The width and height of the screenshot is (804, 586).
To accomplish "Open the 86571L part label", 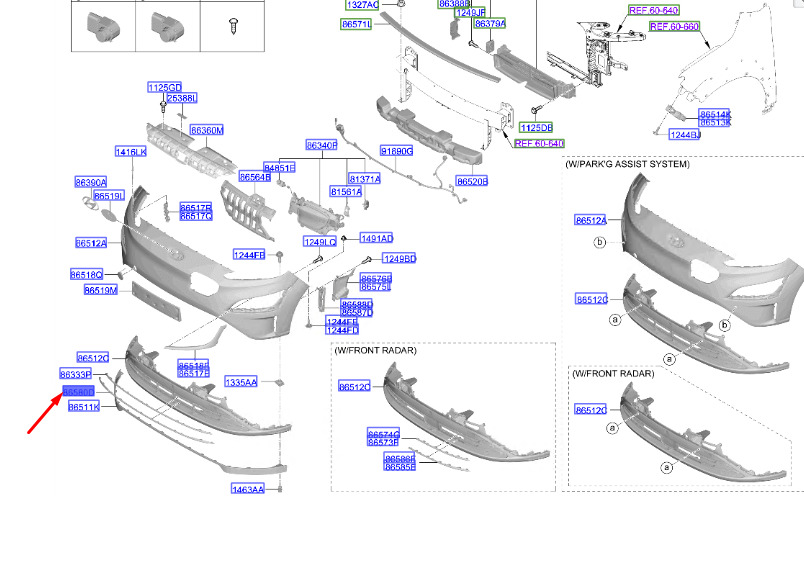I will pos(356,24).
